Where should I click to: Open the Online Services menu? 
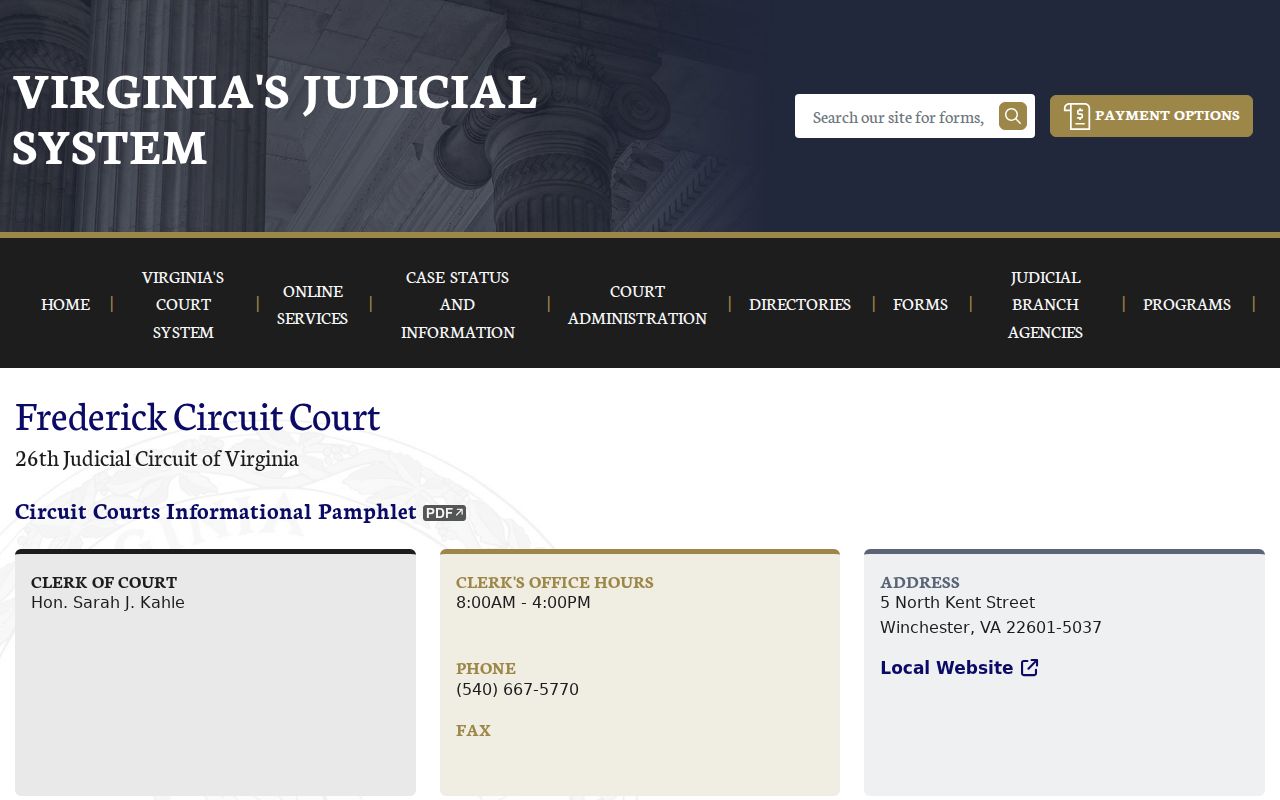[x=313, y=304]
